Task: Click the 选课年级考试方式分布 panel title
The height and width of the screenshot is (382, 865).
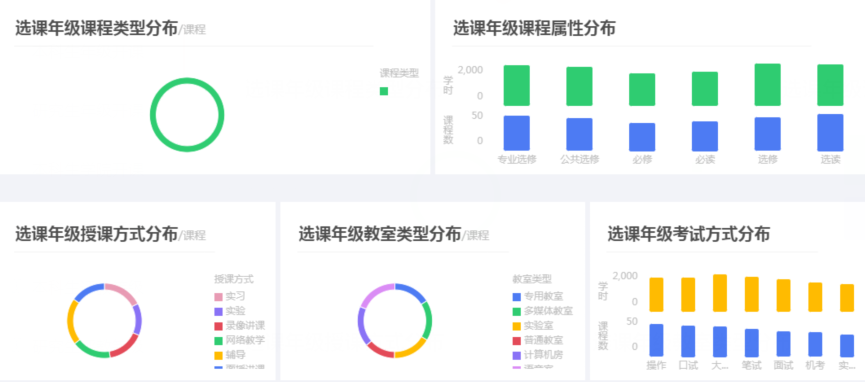Action: click(689, 234)
